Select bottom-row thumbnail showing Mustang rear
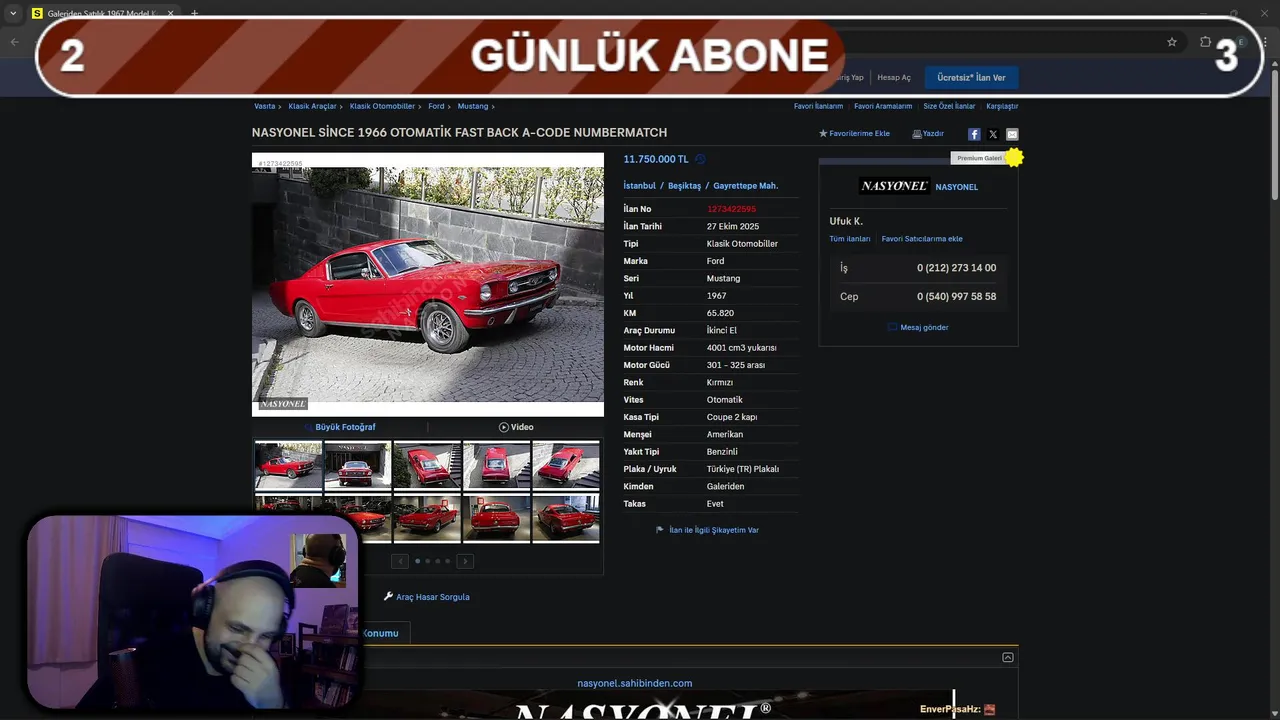Image resolution: width=1280 pixels, height=720 pixels. pyautogui.click(x=496, y=518)
